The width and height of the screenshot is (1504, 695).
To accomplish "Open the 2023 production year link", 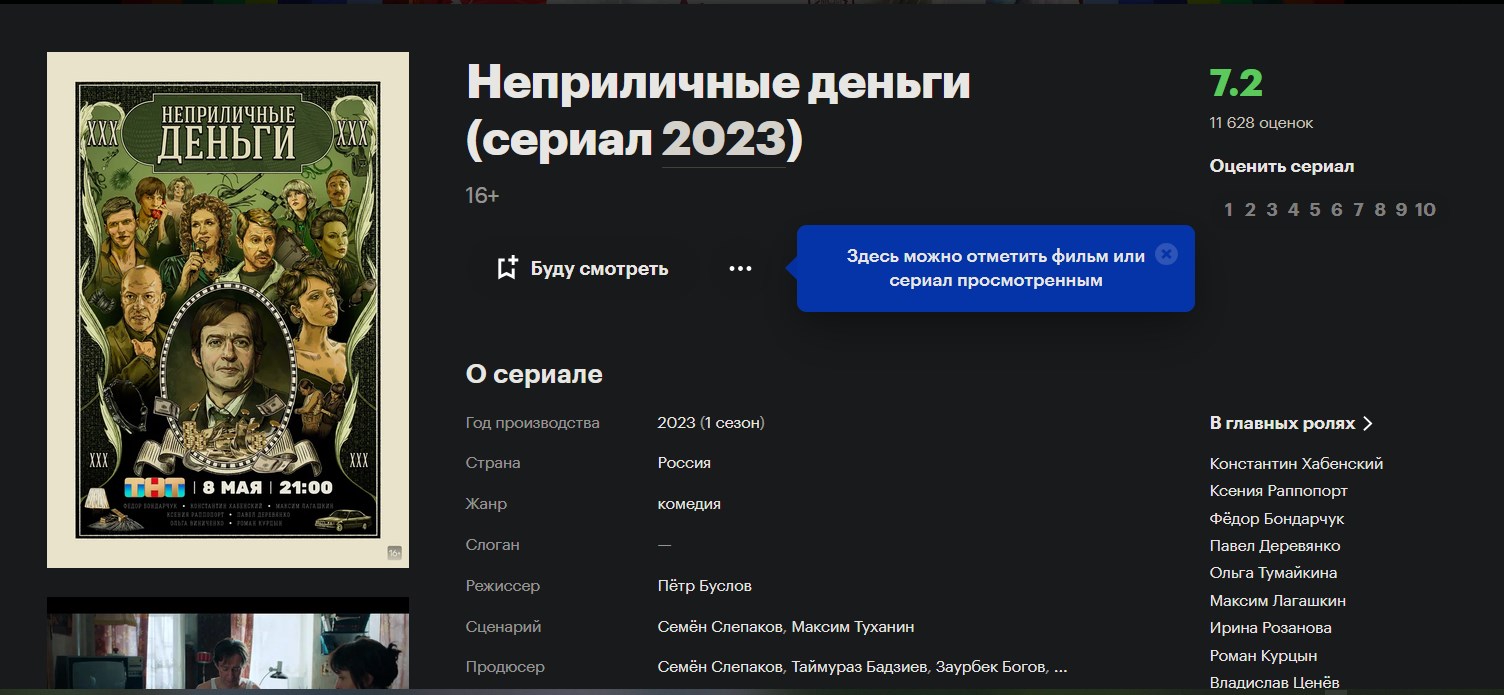I will pos(676,423).
